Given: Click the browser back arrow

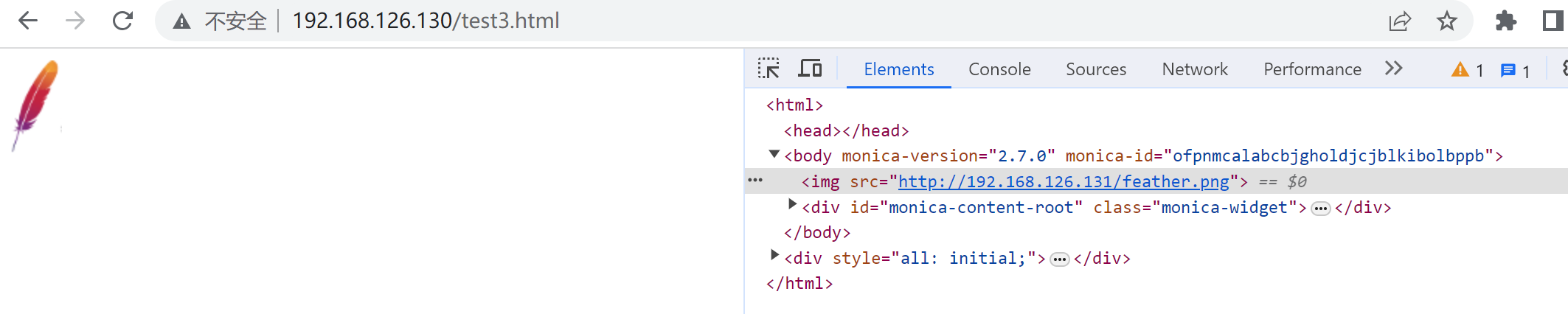Looking at the screenshot, I should tap(28, 21).
